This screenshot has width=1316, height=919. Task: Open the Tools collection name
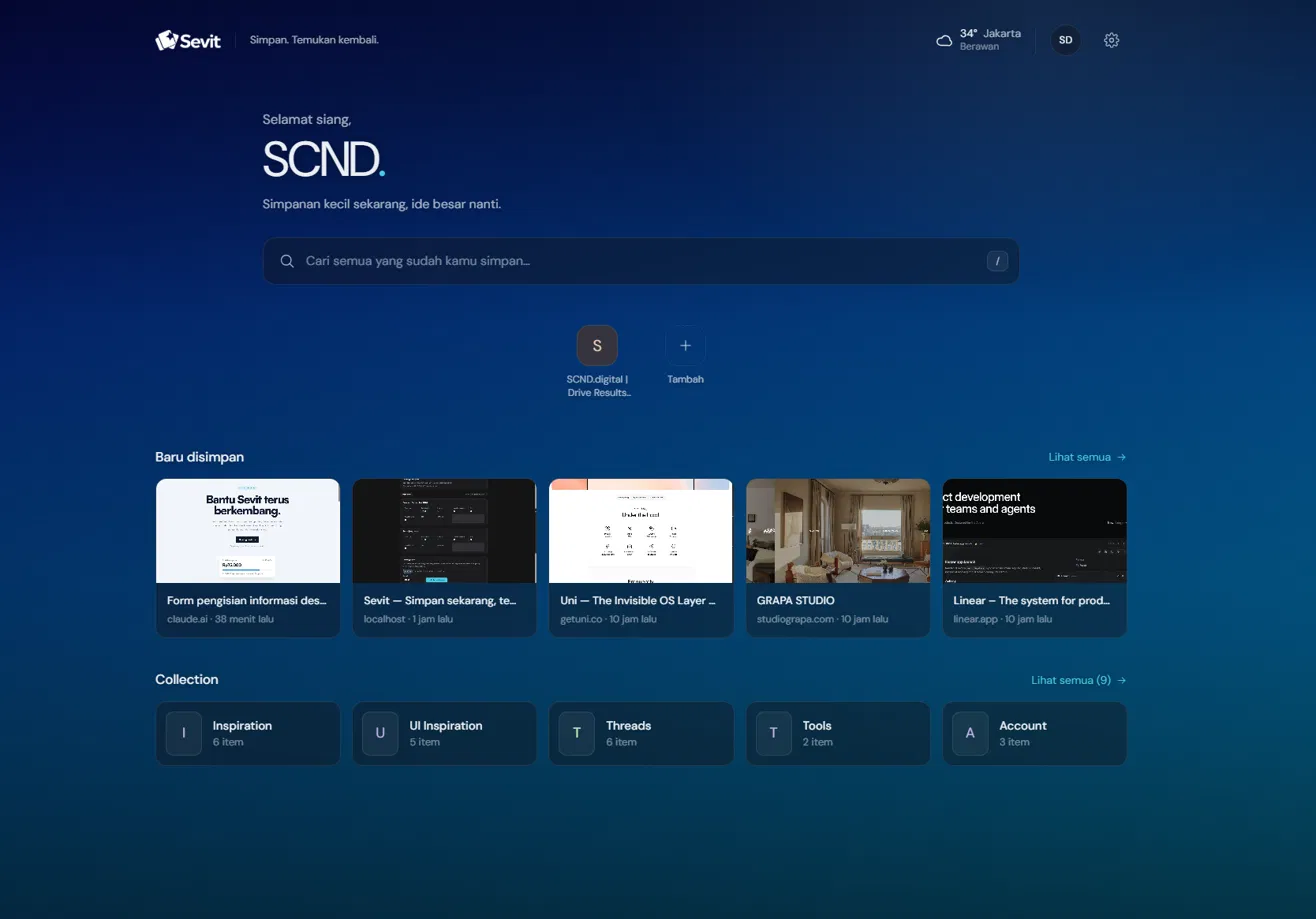pyautogui.click(x=817, y=726)
